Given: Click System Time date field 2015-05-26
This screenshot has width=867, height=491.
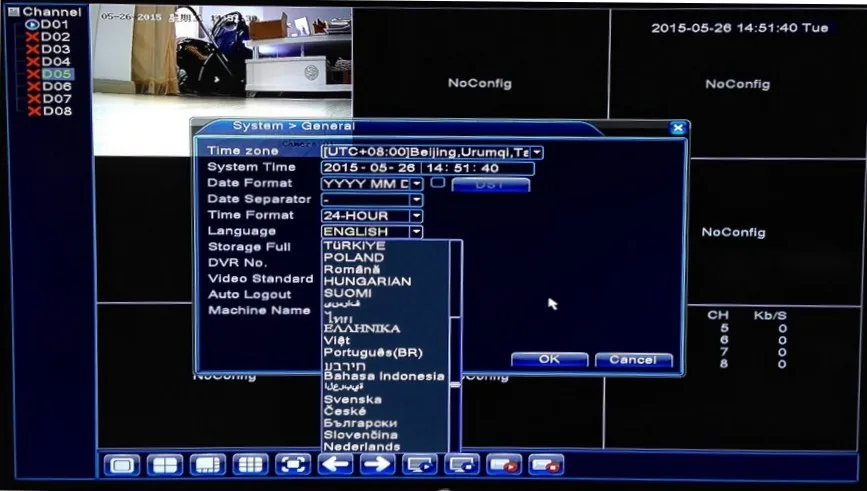Looking at the screenshot, I should click(369, 168).
